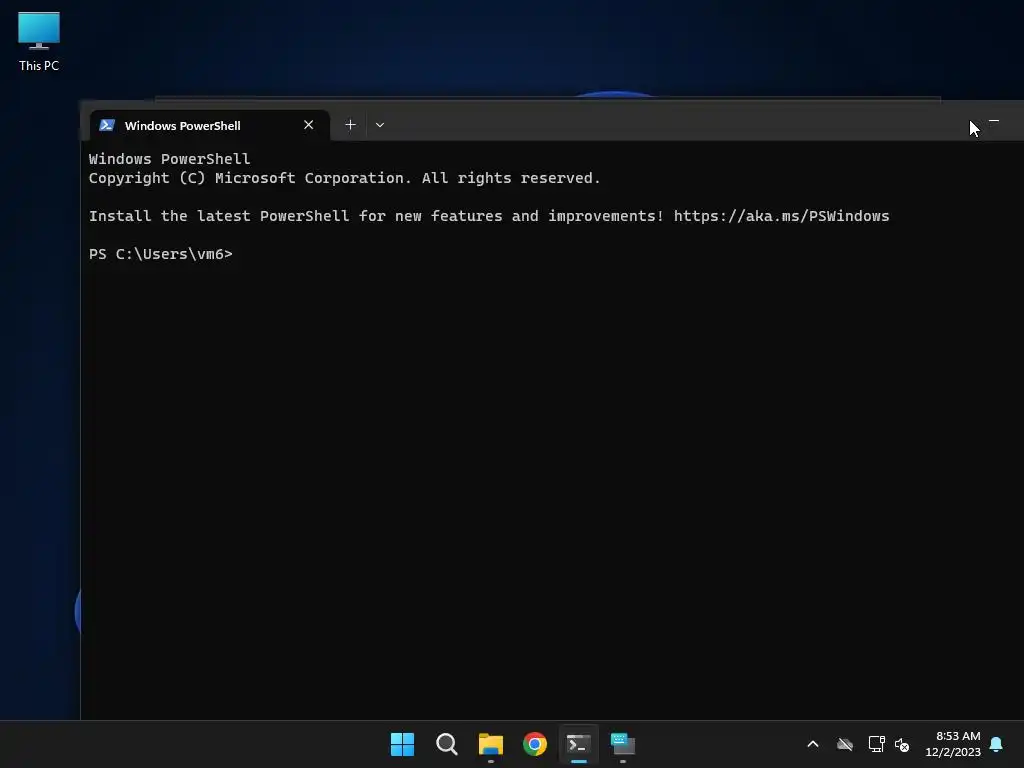This screenshot has height=768, width=1024.
Task: Click the muted volume tray icon
Action: [902, 744]
